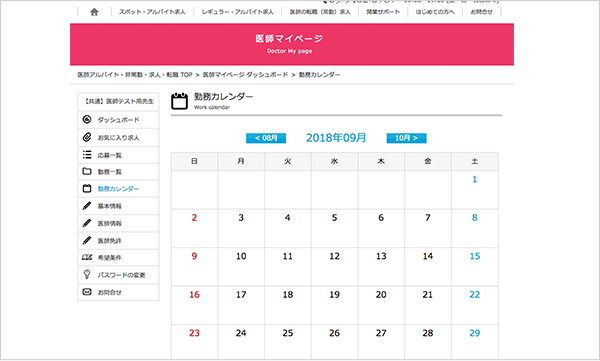Viewport: 600px width, 361px height.
Task: Select date 18 in calendar
Action: coord(288,294)
